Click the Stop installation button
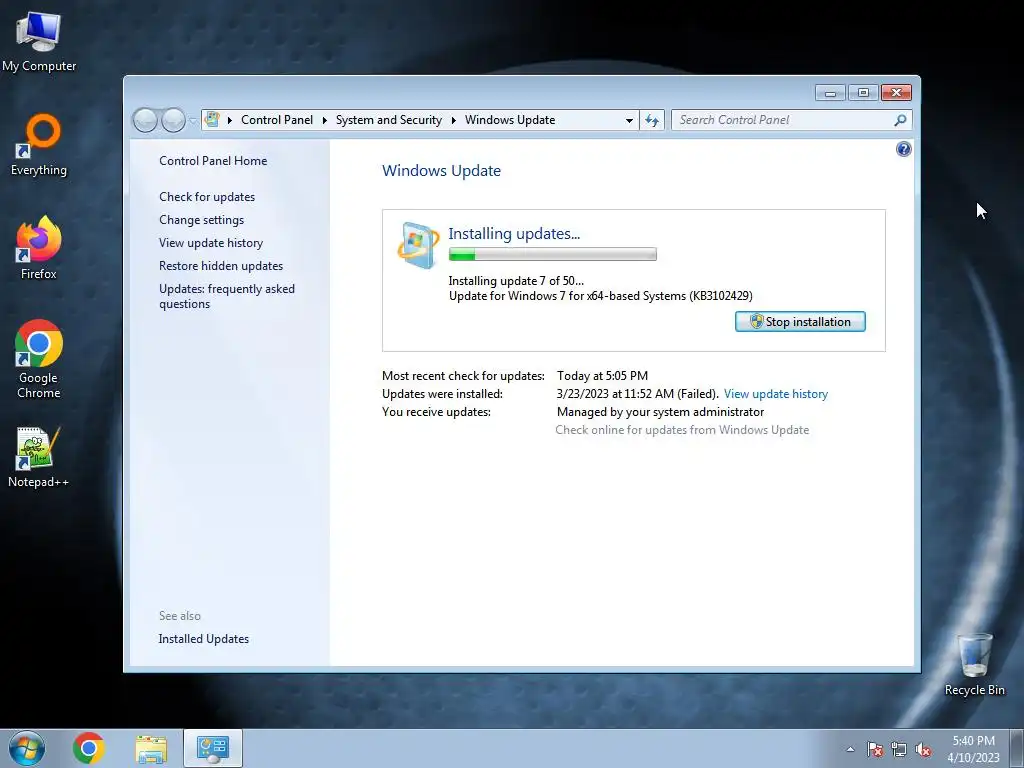The image size is (1024, 768). 800,321
